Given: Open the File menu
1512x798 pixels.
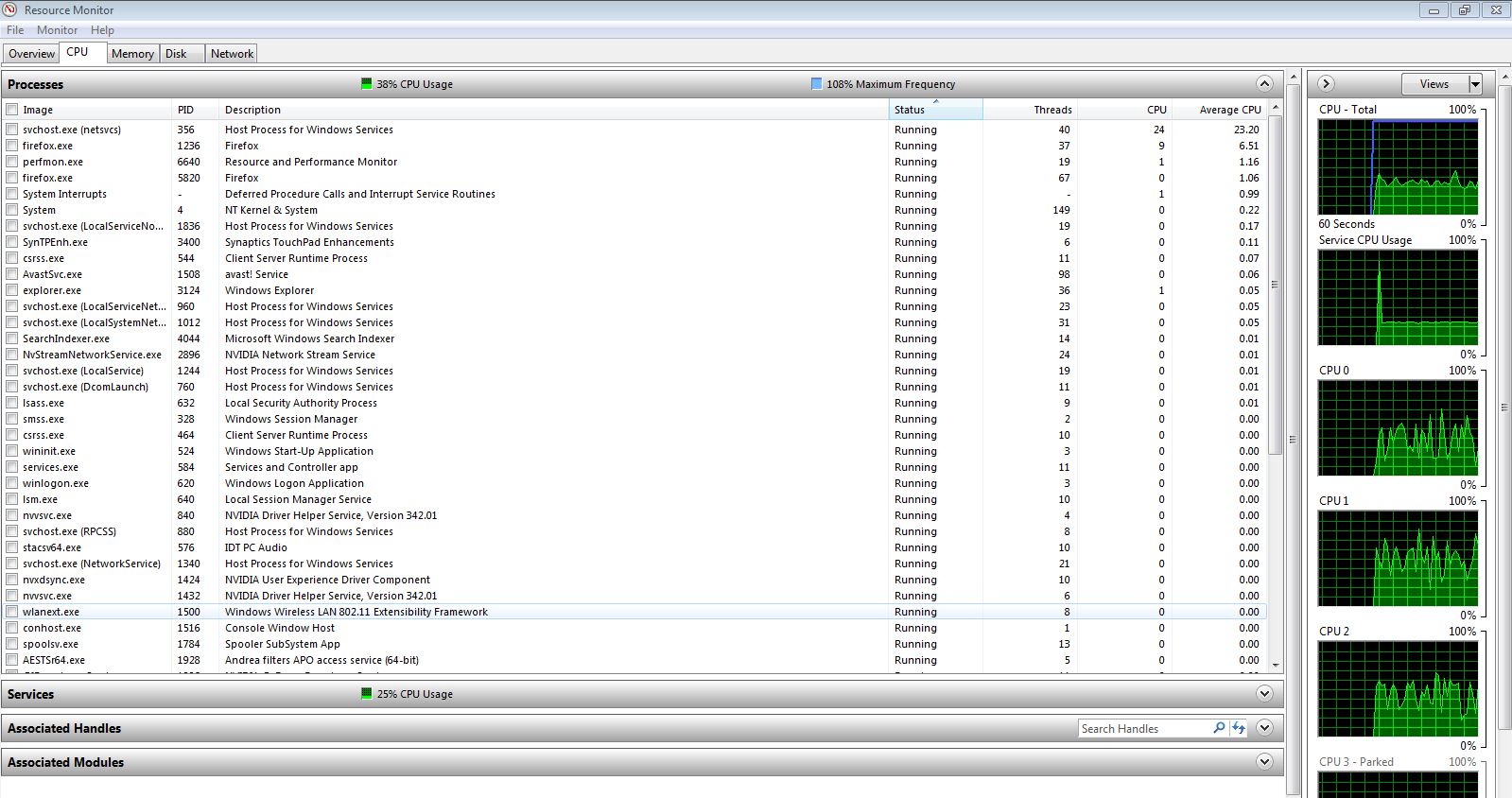Looking at the screenshot, I should pos(15,30).
